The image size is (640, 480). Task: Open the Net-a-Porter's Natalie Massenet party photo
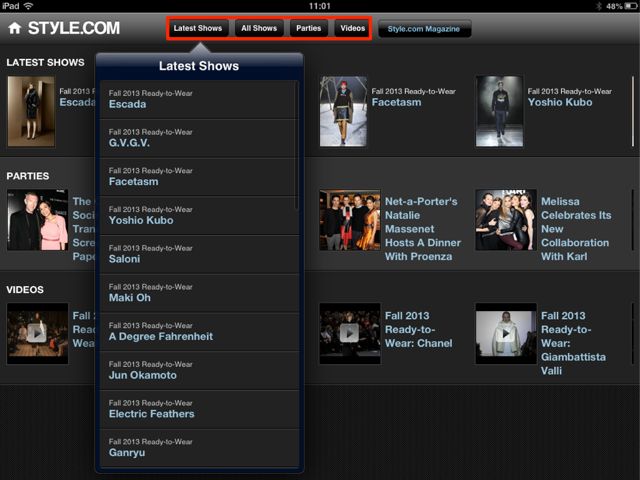[x=350, y=220]
